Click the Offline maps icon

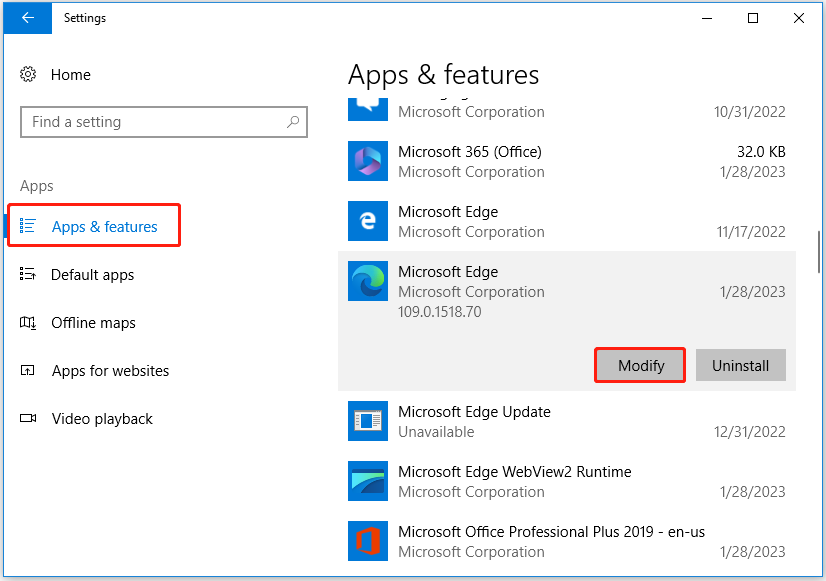tap(27, 322)
